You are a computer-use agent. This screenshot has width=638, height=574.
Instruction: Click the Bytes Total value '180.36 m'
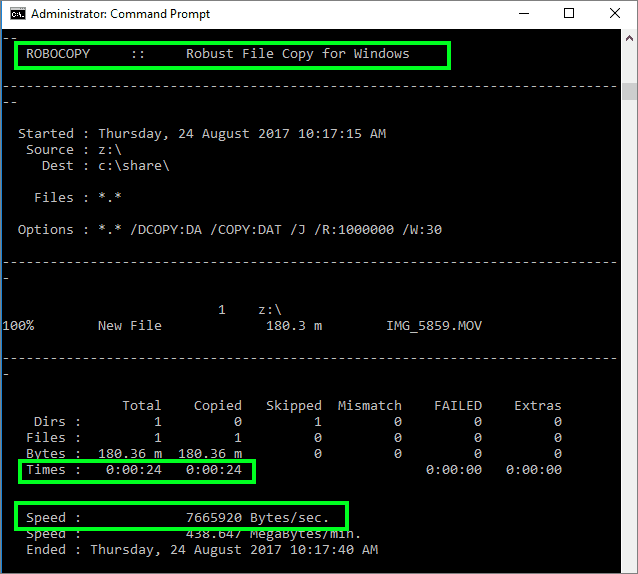pyautogui.click(x=130, y=454)
